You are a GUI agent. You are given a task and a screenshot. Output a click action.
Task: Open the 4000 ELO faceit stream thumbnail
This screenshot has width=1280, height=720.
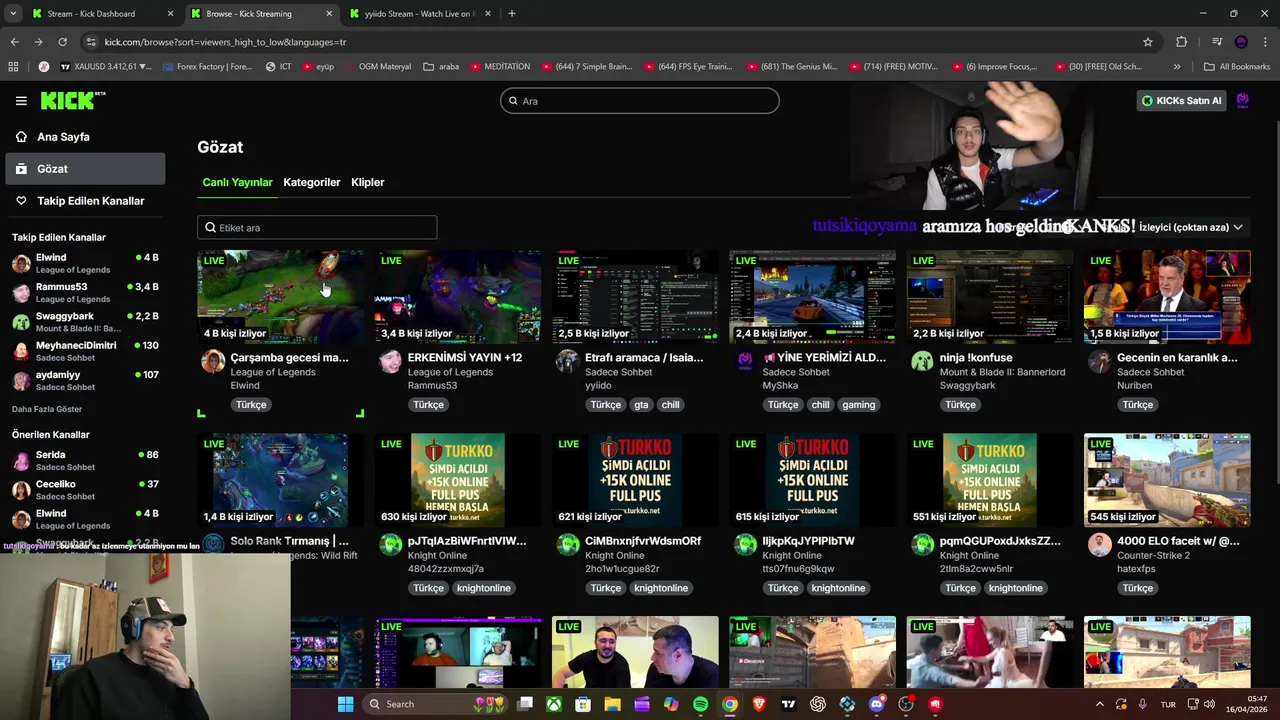pos(1167,480)
